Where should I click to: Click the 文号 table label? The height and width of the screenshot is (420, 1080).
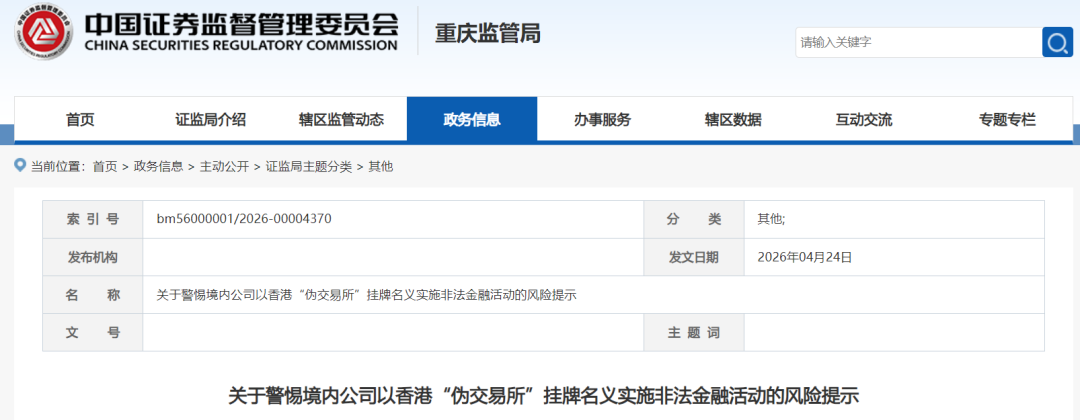click(93, 333)
